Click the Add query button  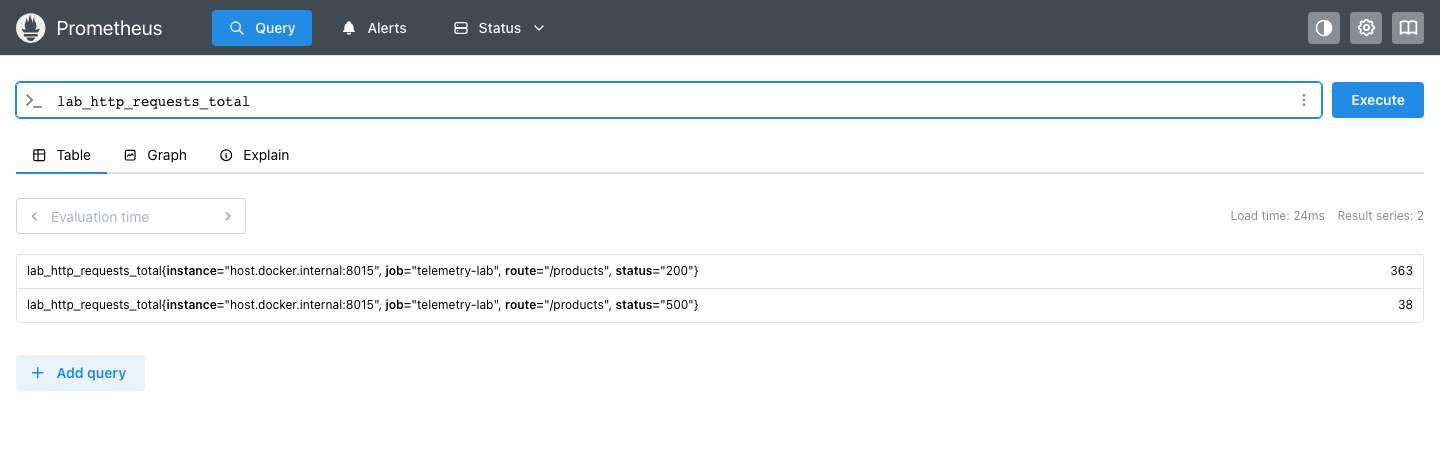tap(80, 373)
